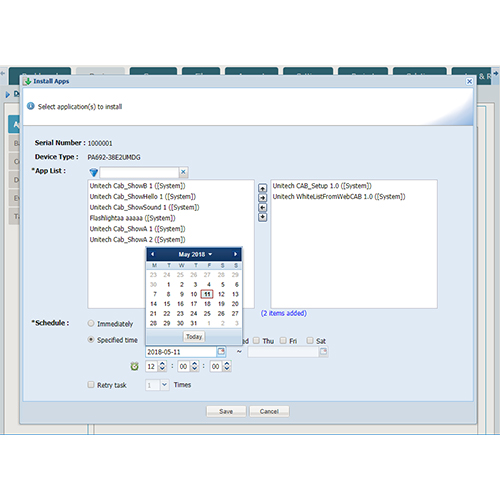
Task: Open the retry Times dropdown
Action: pyautogui.click(x=164, y=385)
